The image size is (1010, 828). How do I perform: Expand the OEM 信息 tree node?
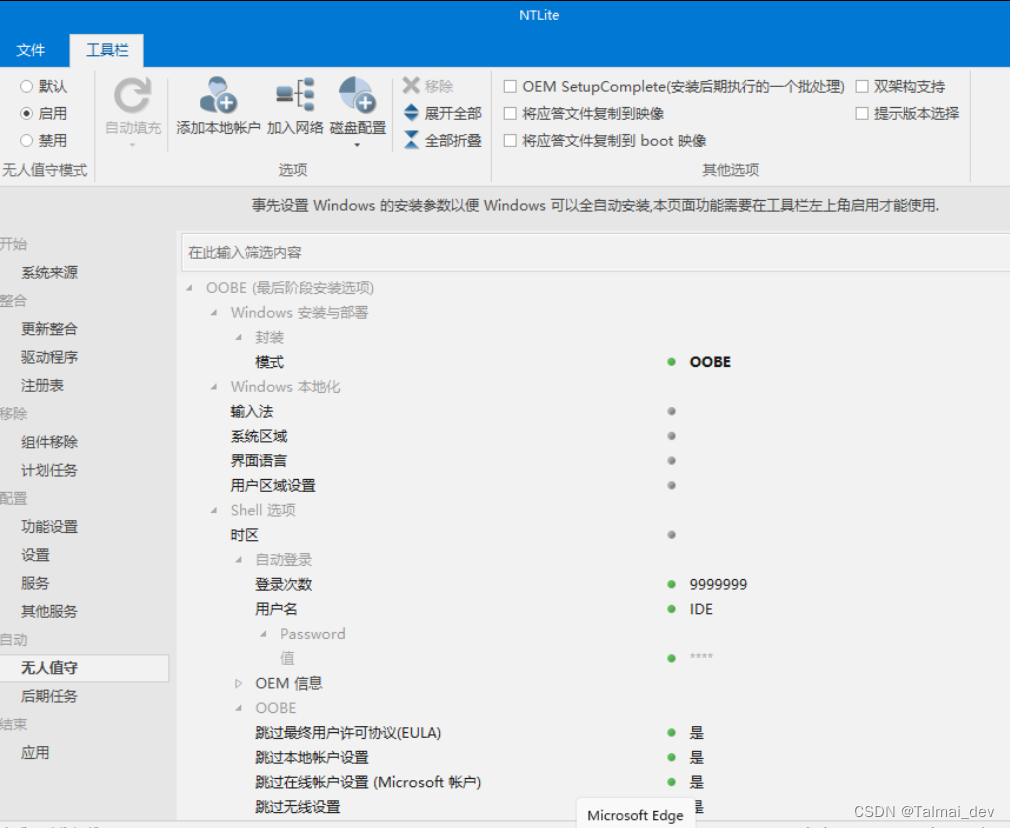(238, 683)
